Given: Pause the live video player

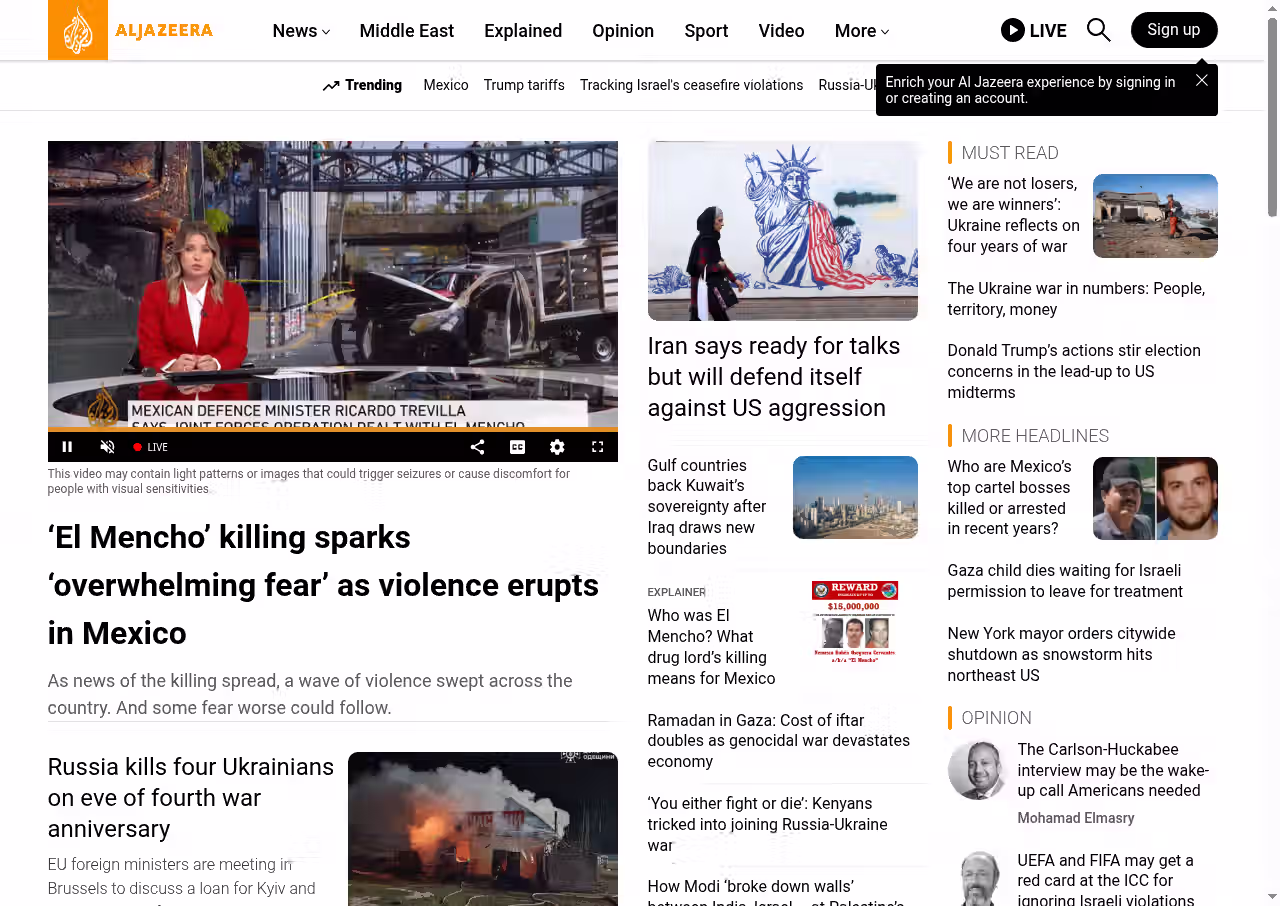Looking at the screenshot, I should pyautogui.click(x=67, y=447).
